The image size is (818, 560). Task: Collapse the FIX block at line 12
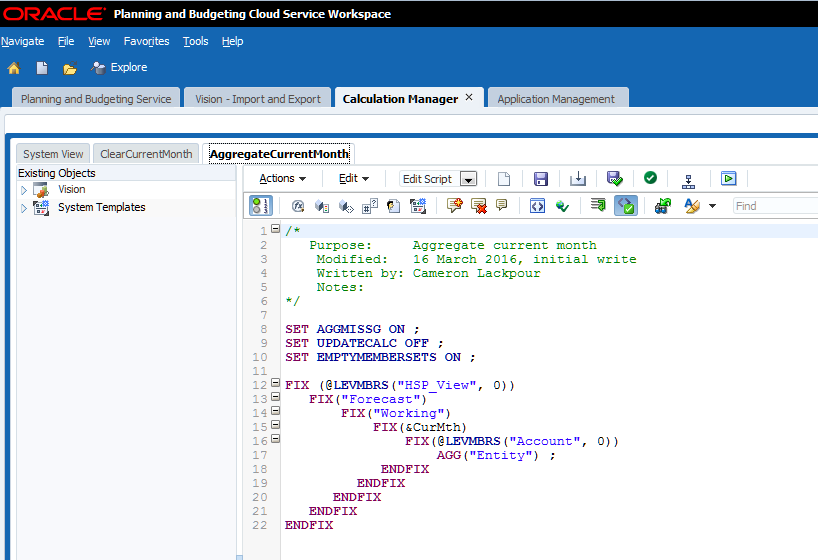click(275, 383)
